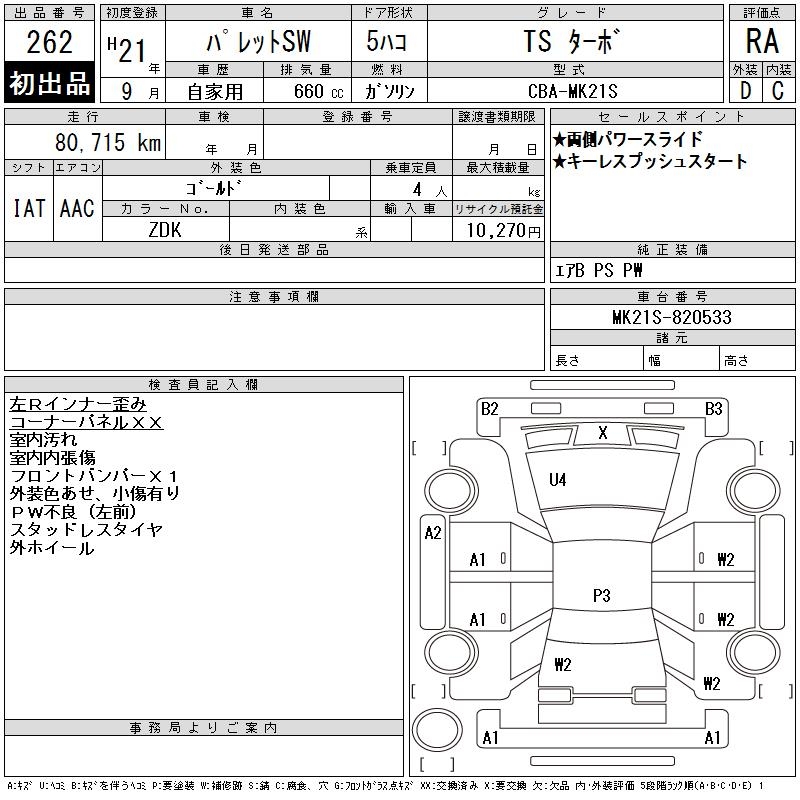The image size is (800, 800).
Task: Click the car name パレットSW
Action: pyautogui.click(x=256, y=42)
